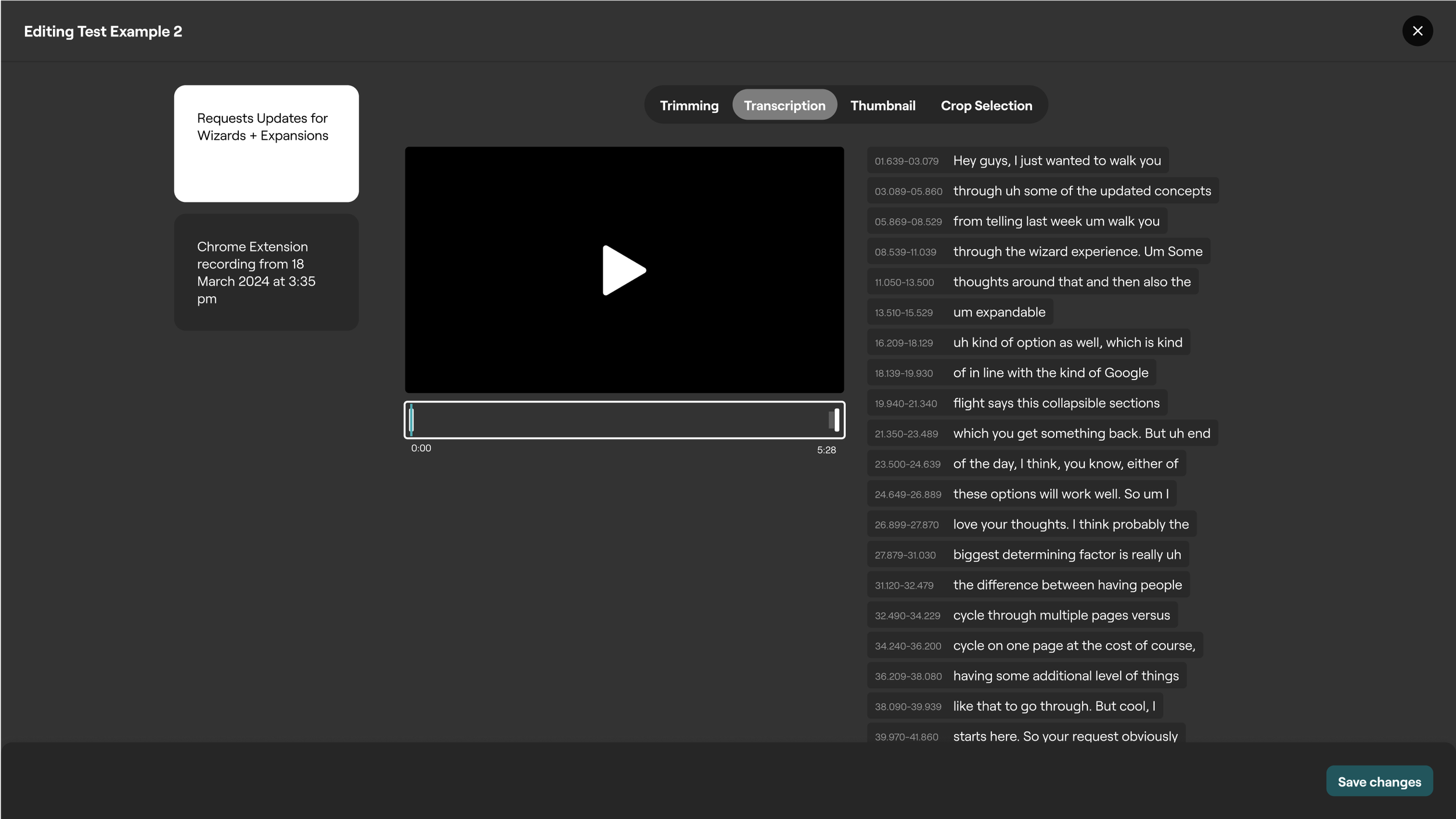Click "like that to go through" transcript line
Image resolution: width=1456 pixels, height=819 pixels.
[x=1054, y=706]
